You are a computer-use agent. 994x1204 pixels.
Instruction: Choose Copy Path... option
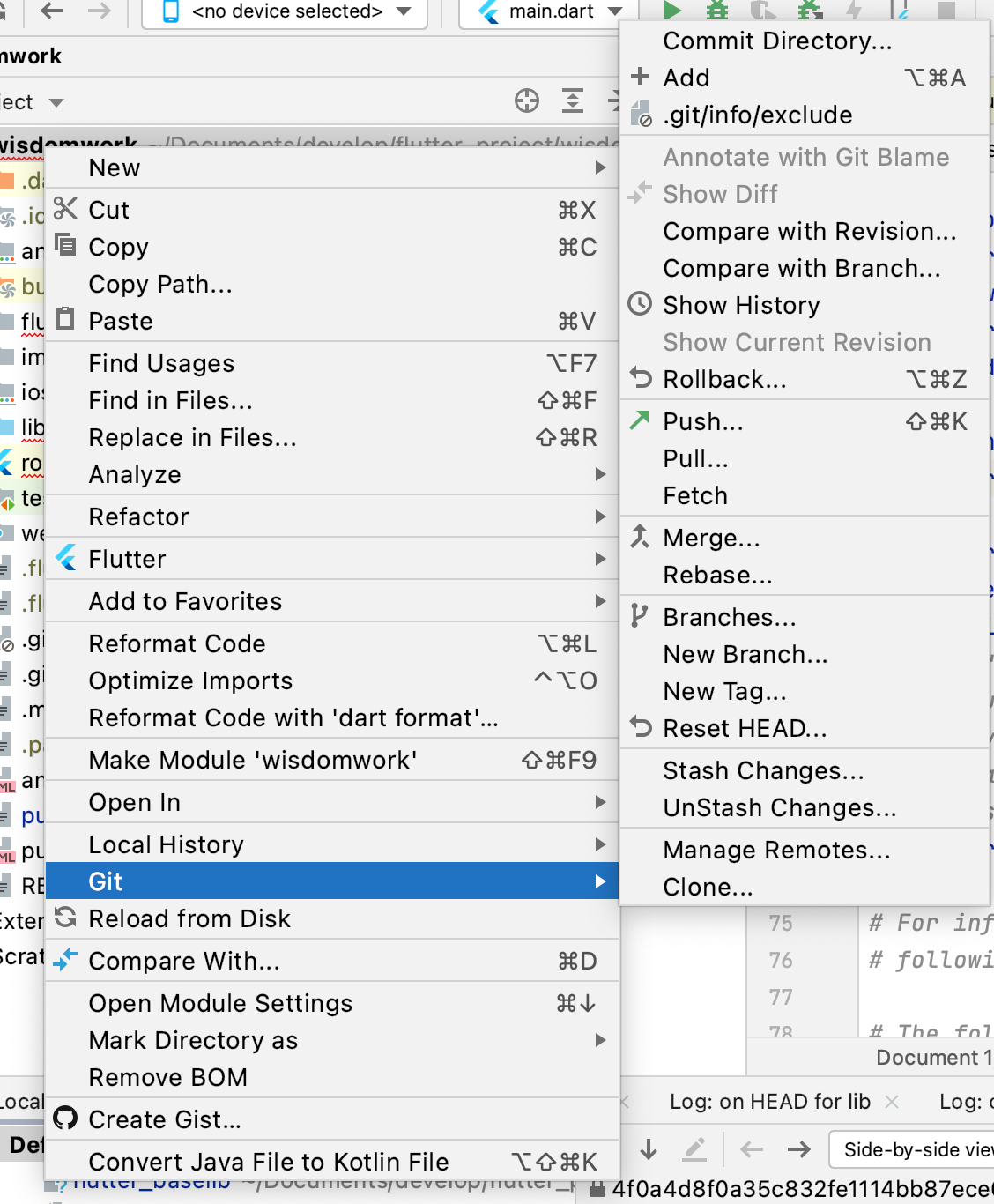[x=331, y=284]
